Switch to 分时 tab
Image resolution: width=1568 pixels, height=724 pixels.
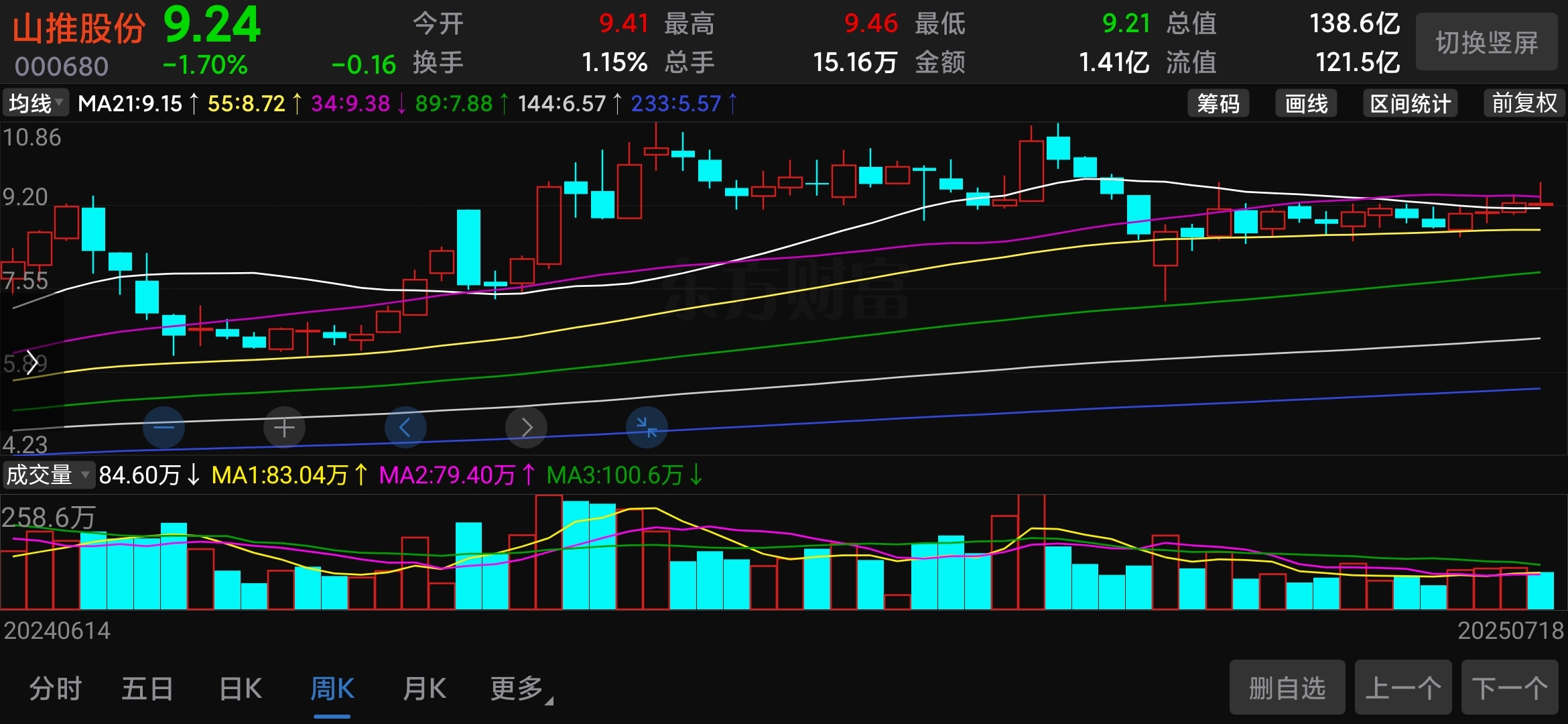pyautogui.click(x=56, y=688)
